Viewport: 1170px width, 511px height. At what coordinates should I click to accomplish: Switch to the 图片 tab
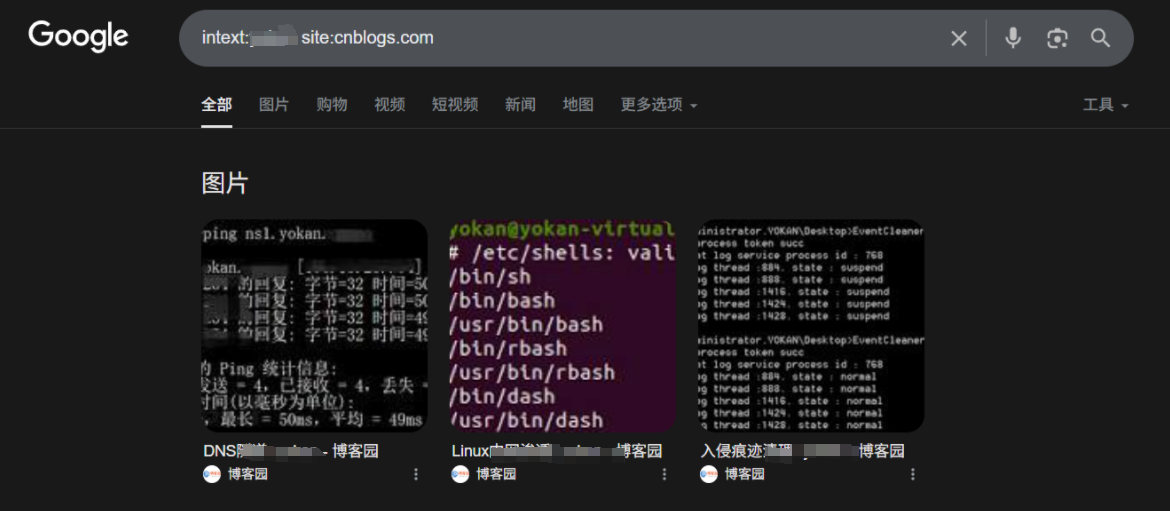pyautogui.click(x=274, y=104)
